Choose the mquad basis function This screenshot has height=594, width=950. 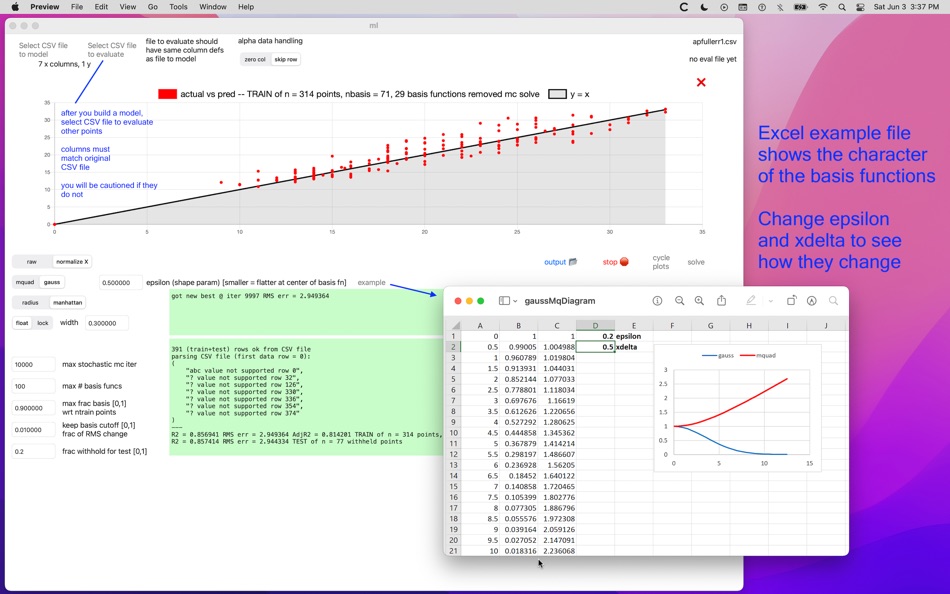(x=25, y=282)
